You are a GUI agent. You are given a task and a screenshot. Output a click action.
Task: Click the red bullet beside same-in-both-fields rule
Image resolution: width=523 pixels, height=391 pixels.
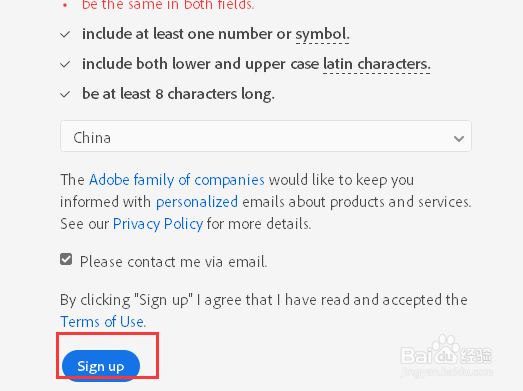tap(65, 5)
